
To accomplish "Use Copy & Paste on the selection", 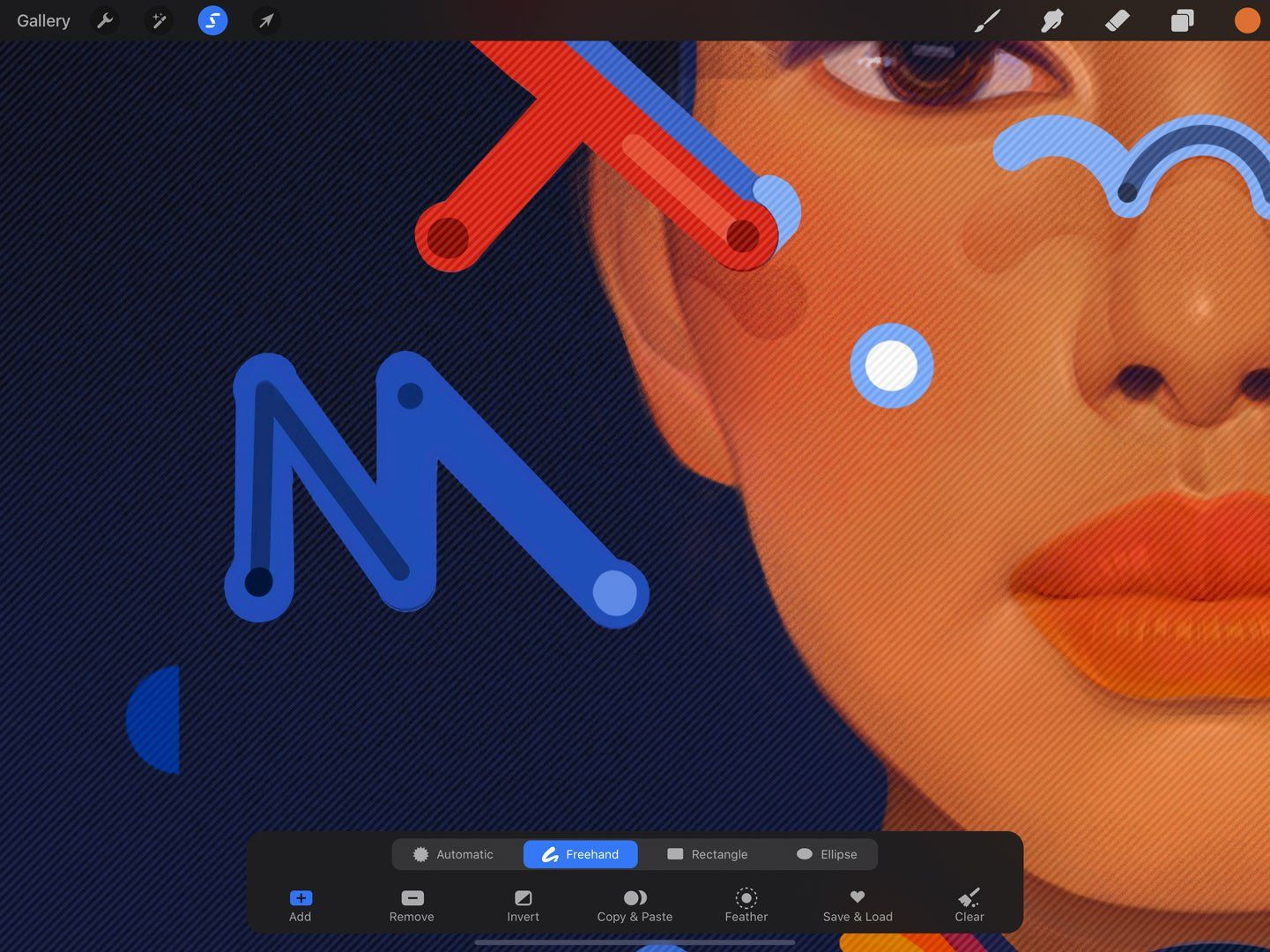I will [635, 905].
